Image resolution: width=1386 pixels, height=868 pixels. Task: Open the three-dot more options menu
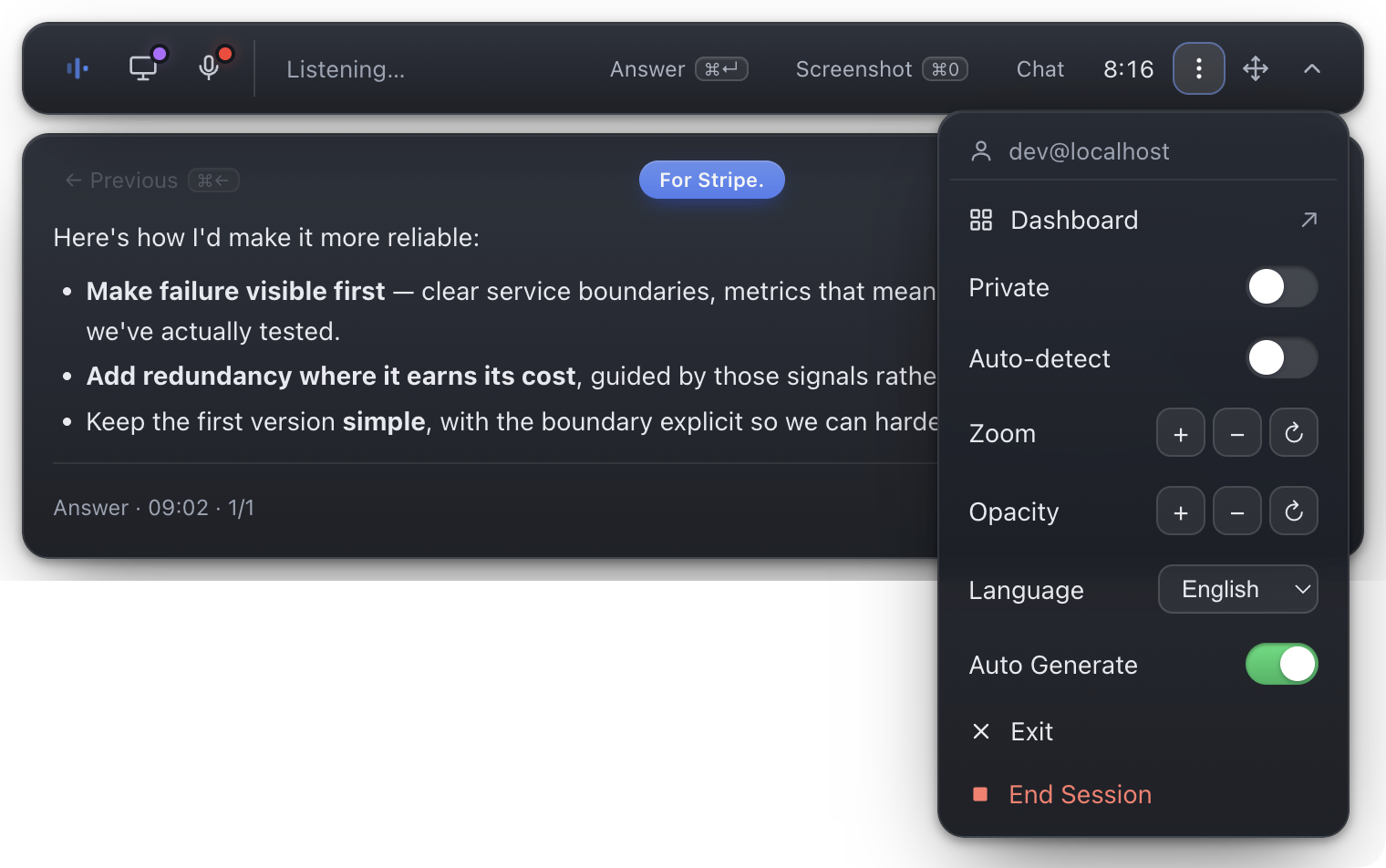1198,68
